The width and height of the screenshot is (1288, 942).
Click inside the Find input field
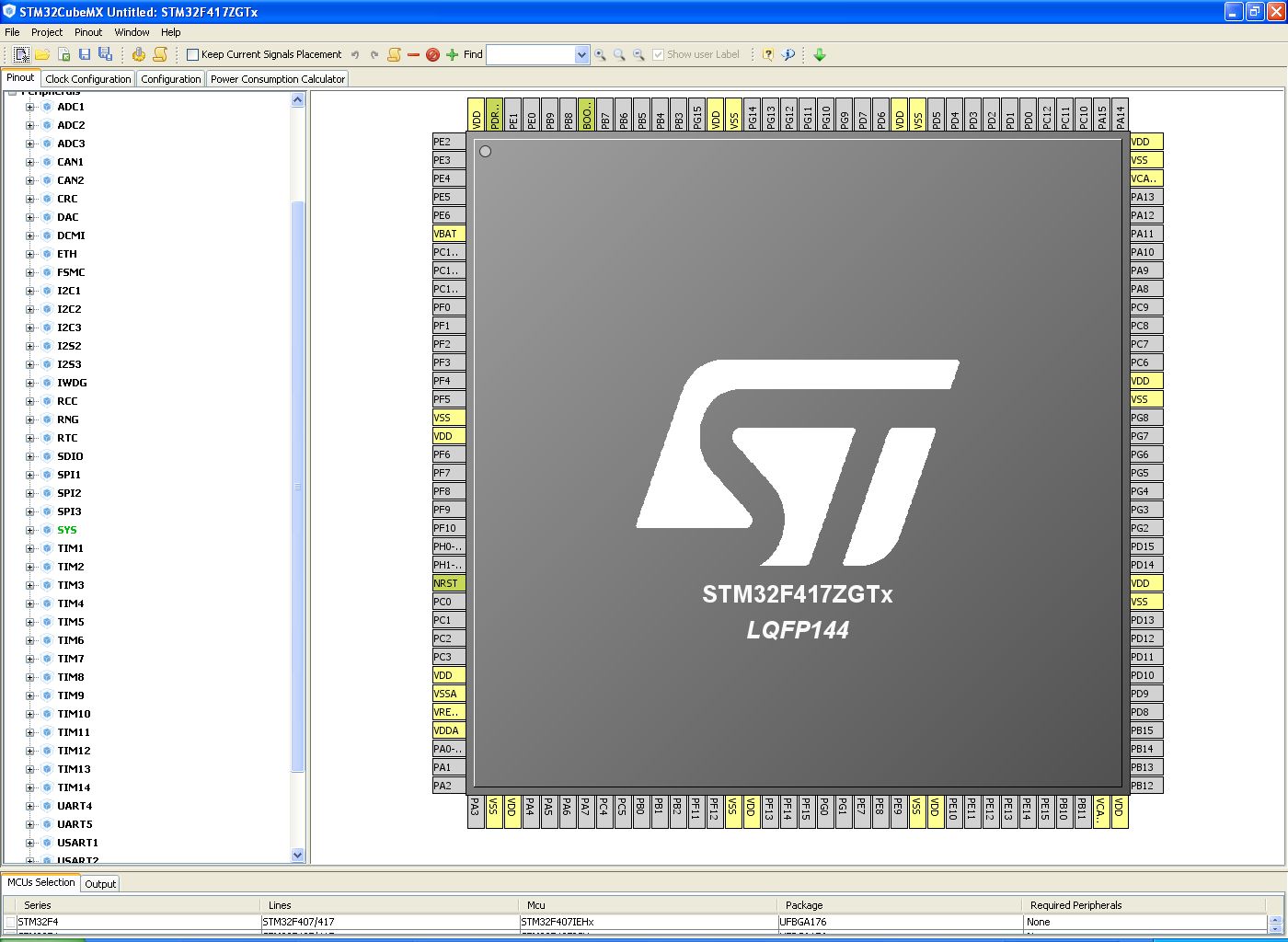(x=531, y=55)
